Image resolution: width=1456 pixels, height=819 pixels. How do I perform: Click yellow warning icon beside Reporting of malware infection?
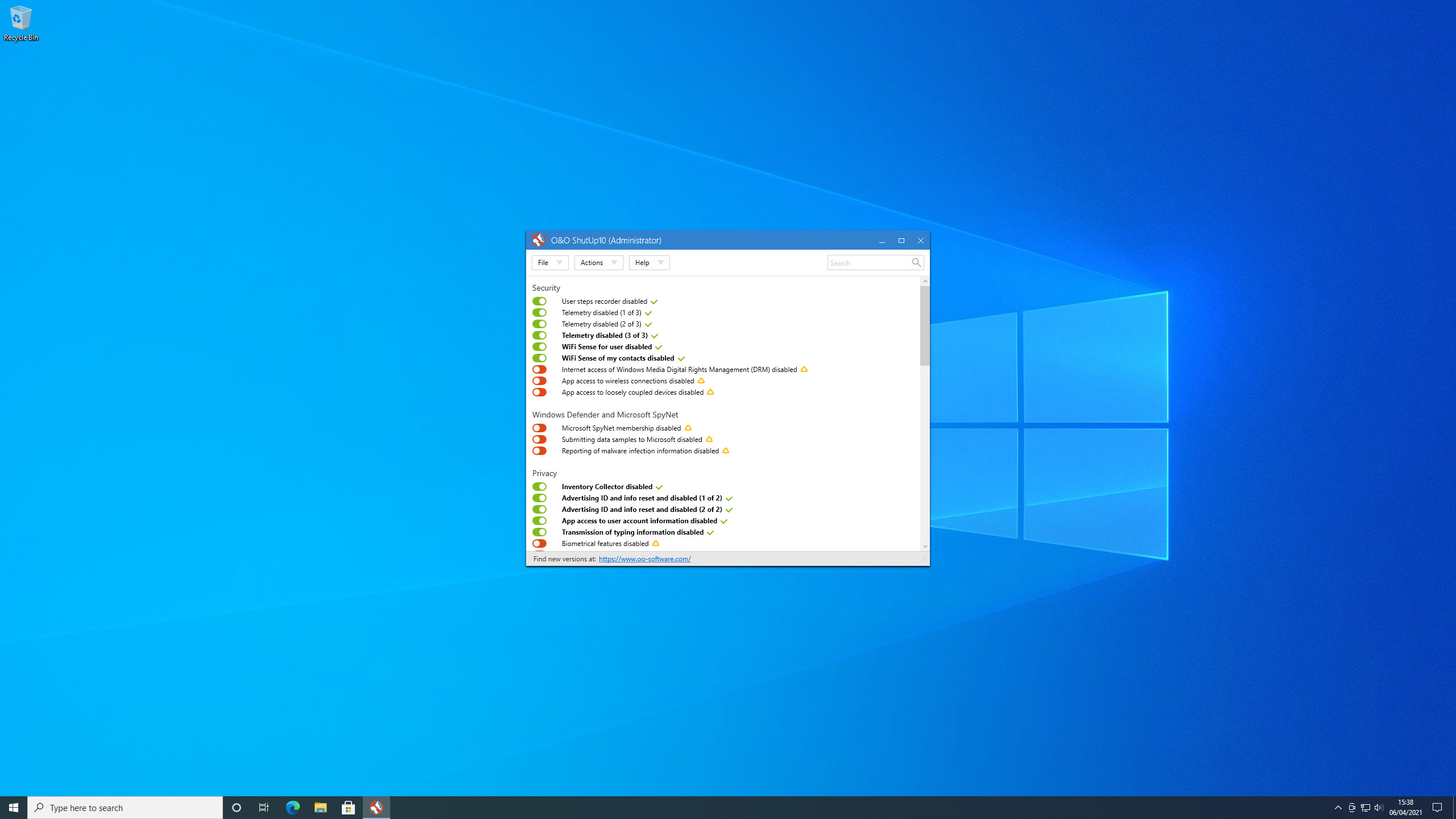point(726,450)
